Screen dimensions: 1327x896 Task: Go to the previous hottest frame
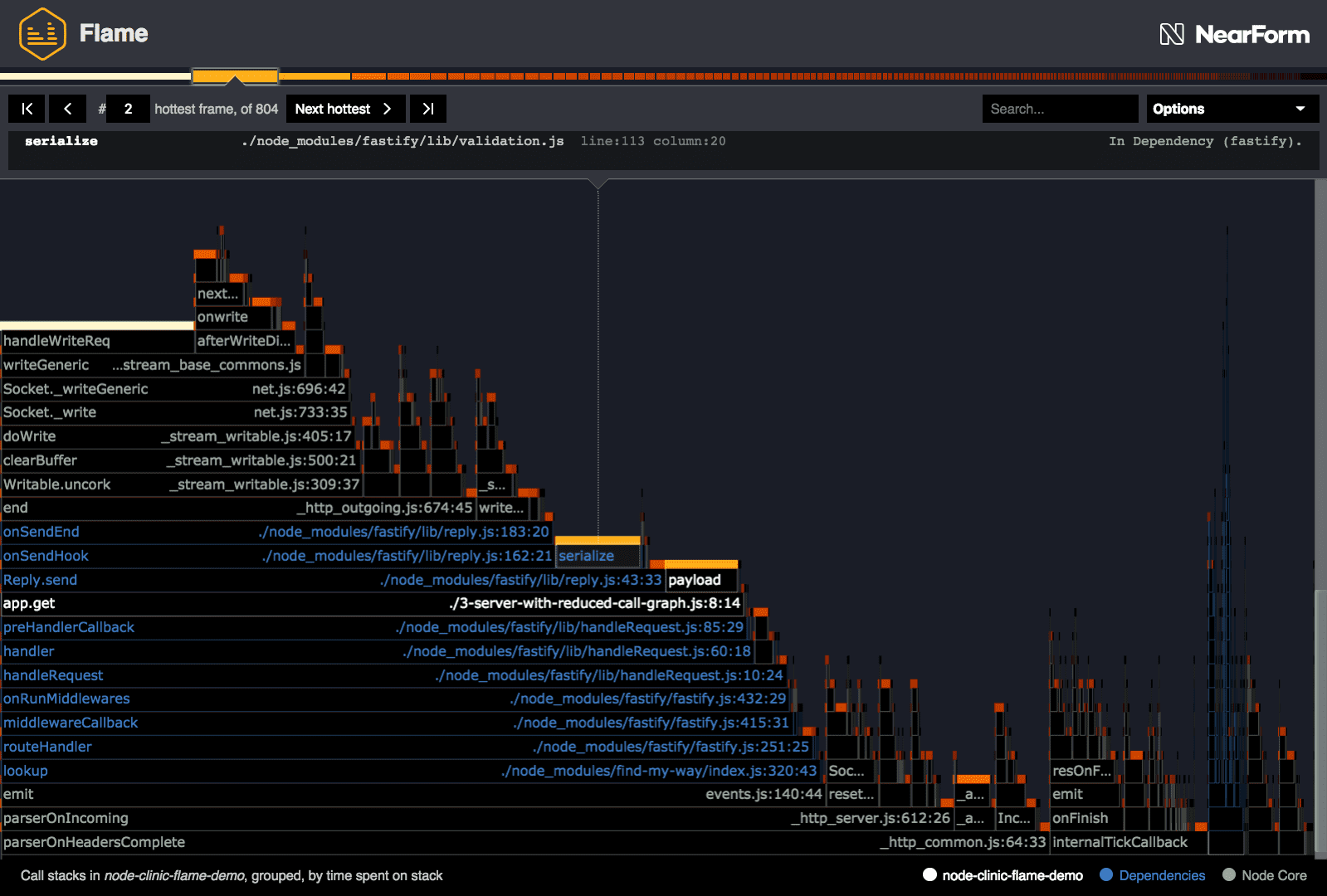68,109
